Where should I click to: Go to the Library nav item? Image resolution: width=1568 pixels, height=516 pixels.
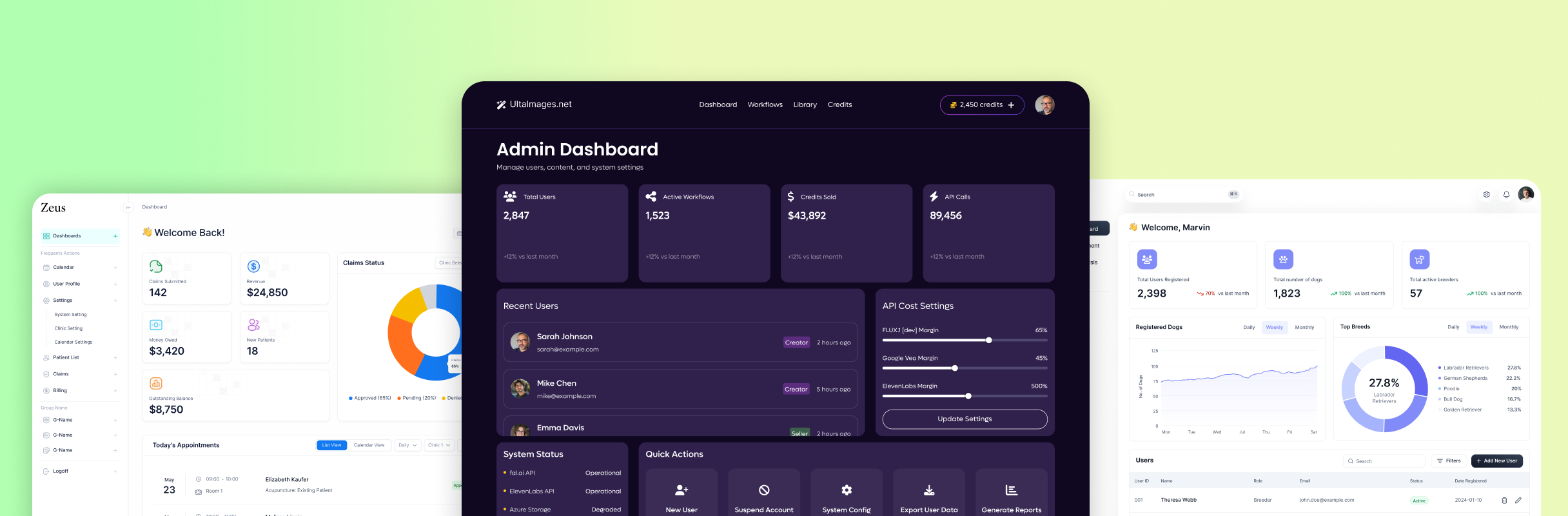click(805, 104)
